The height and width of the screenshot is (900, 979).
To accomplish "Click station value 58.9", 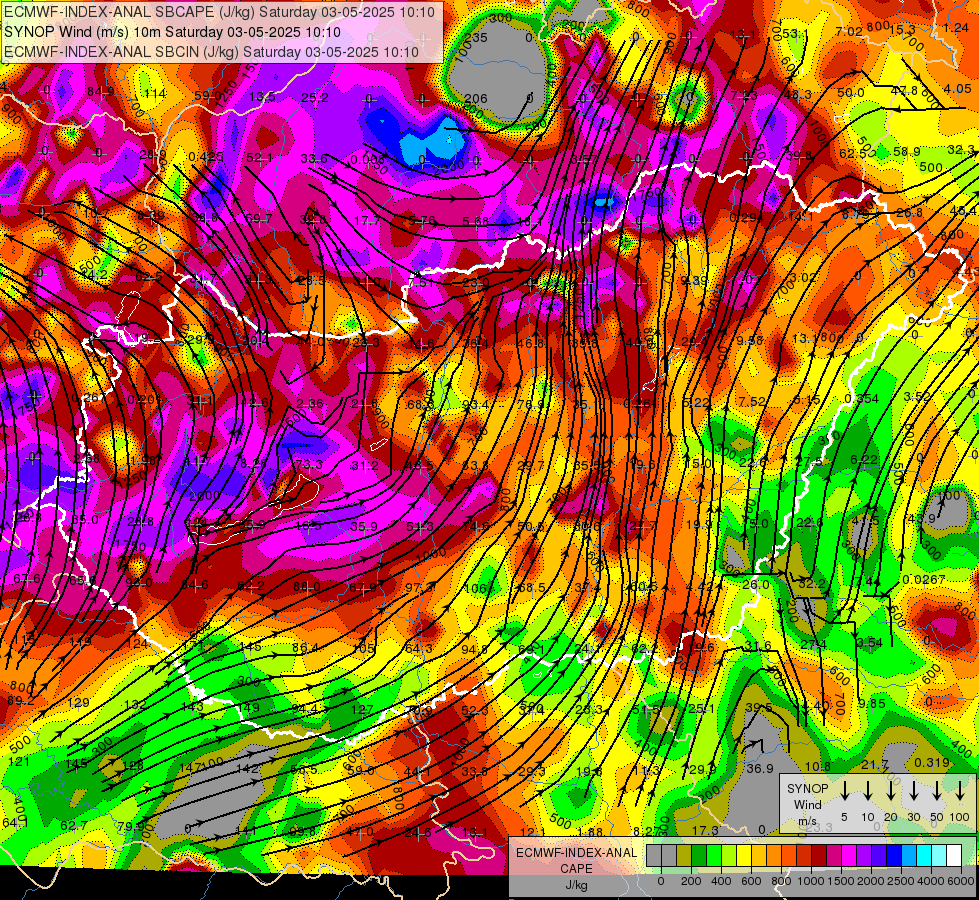I will [x=907, y=151].
